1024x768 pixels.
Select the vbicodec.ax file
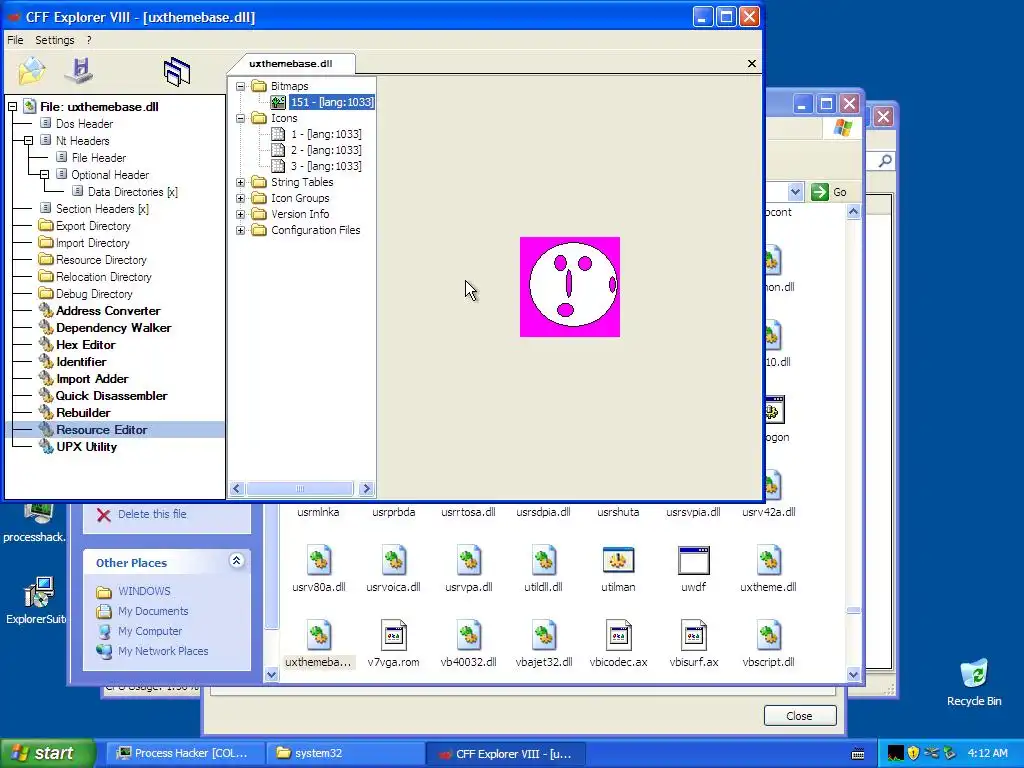(x=618, y=644)
